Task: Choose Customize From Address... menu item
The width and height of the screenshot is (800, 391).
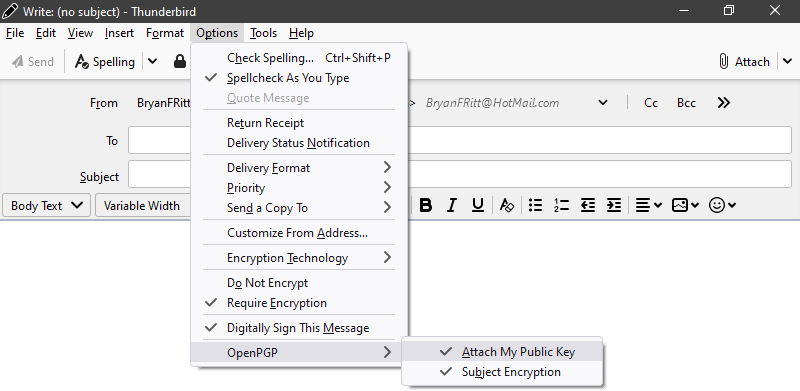Action: pyautogui.click(x=299, y=233)
